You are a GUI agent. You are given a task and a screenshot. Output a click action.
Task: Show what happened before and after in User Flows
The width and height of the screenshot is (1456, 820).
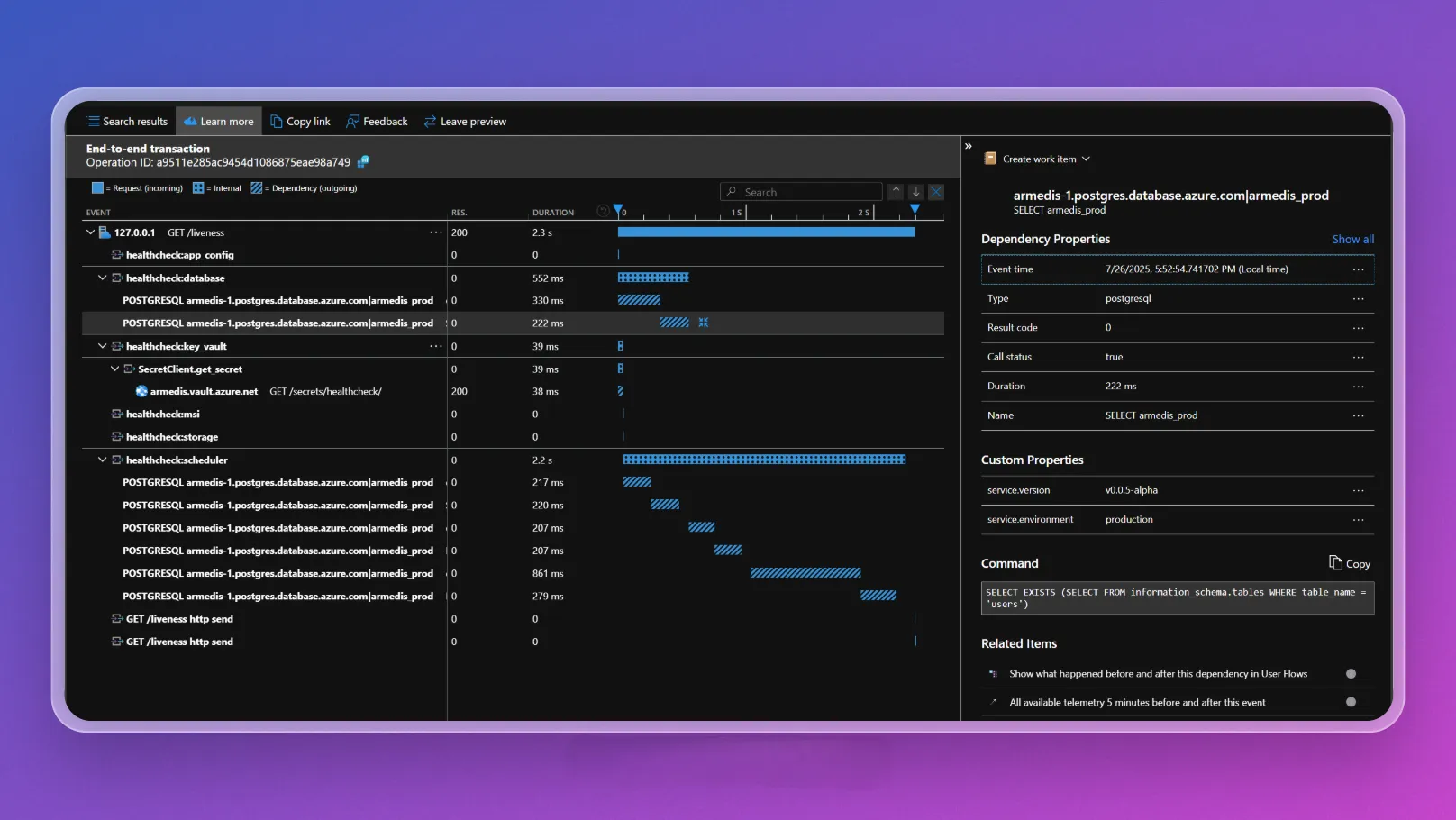(x=1158, y=674)
